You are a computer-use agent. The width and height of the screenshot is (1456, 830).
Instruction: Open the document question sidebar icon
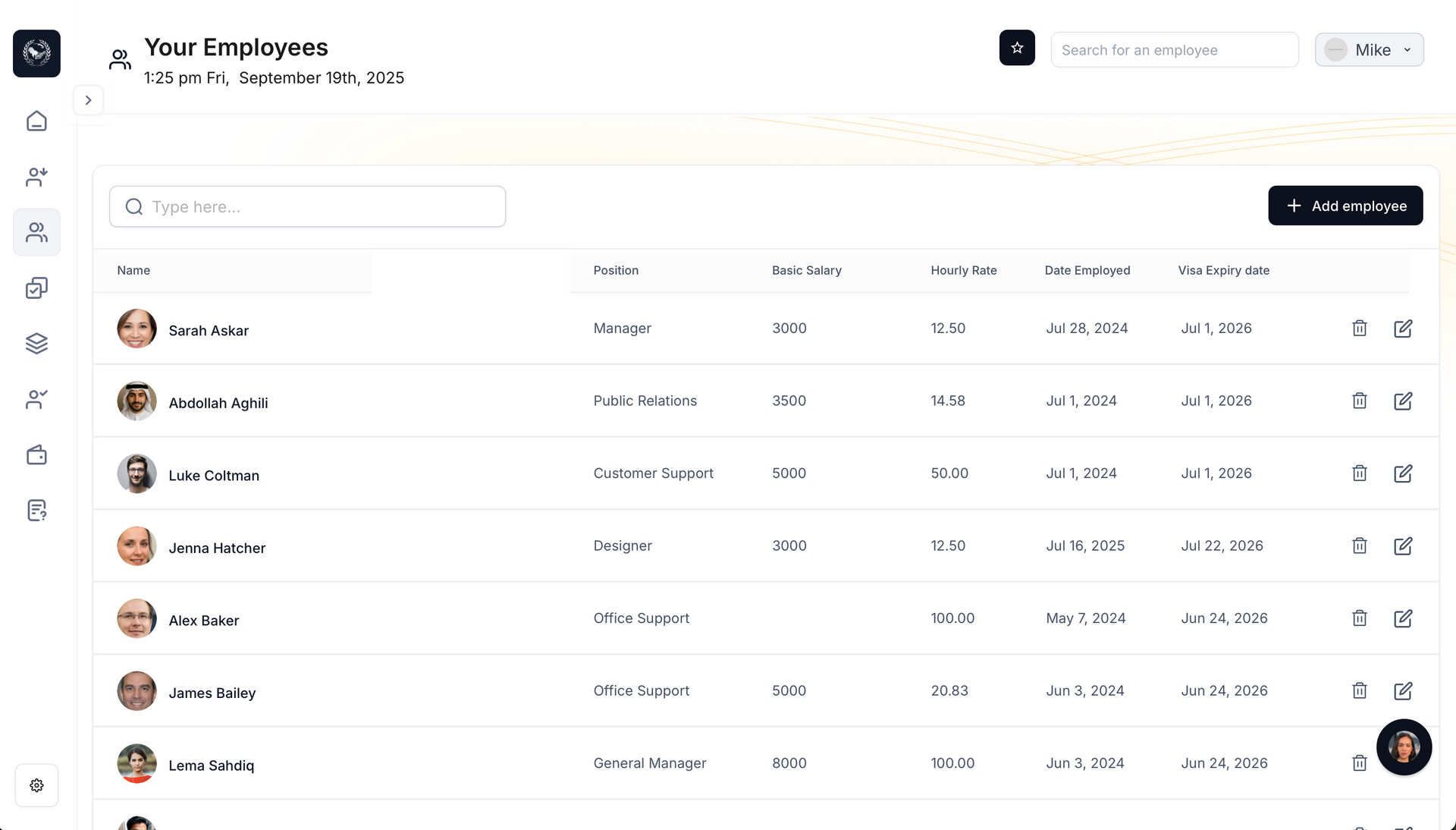point(36,511)
